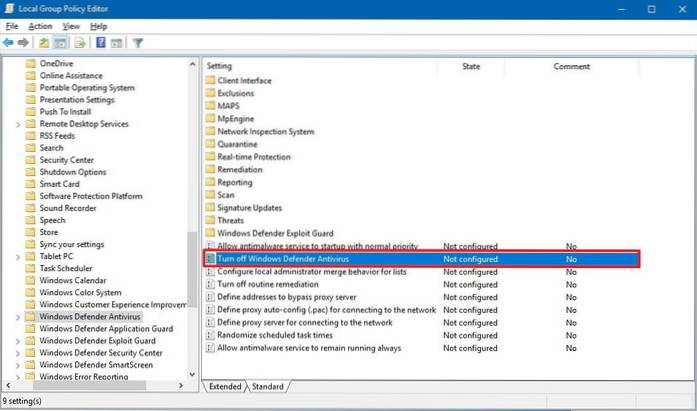Select Allow antimalware service to remain running always

point(309,348)
